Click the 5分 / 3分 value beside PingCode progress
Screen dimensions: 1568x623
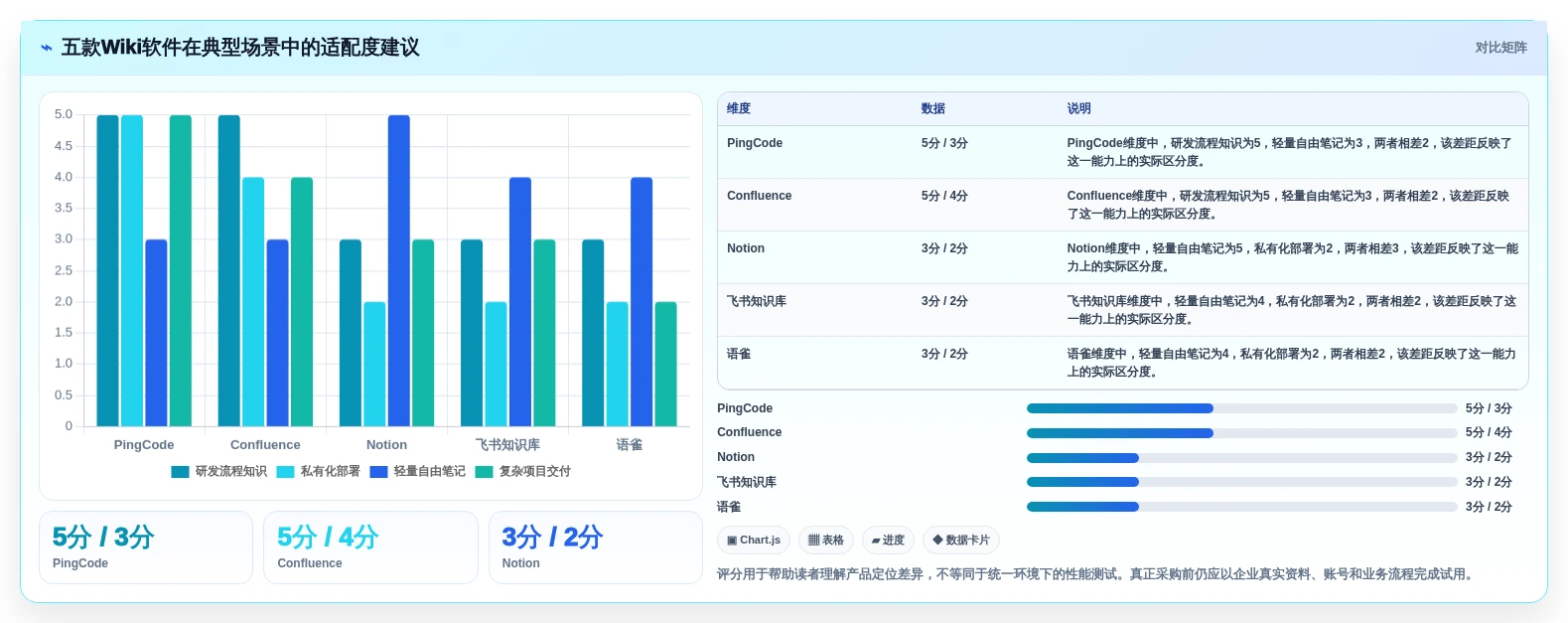[x=1489, y=408]
